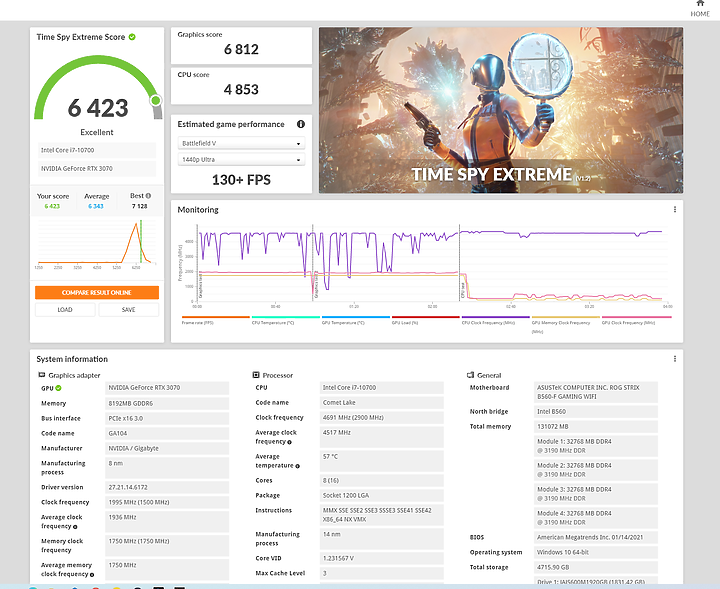Click info icon for average memory clock frequency

(x=92, y=575)
